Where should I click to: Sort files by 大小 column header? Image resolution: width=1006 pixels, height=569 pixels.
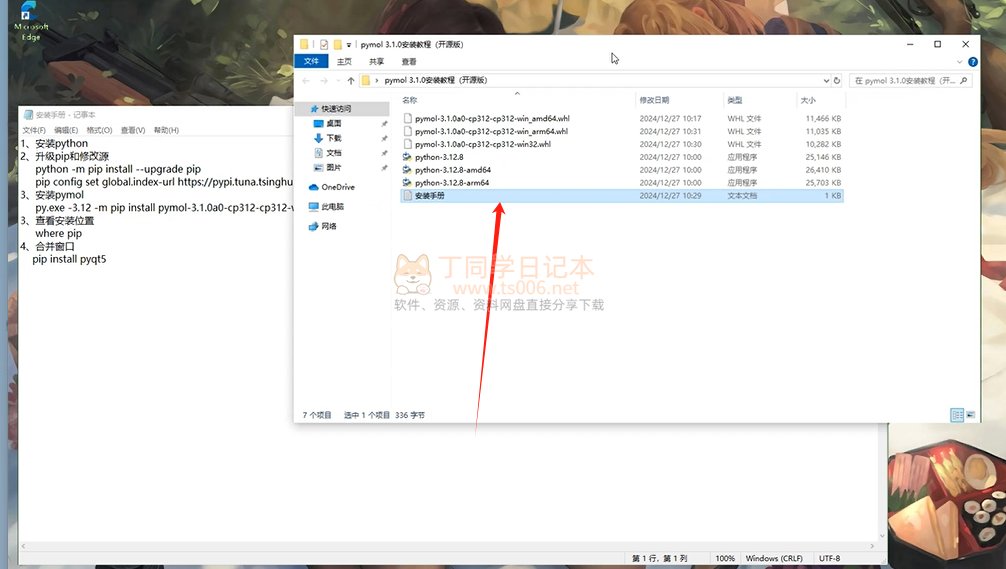click(x=807, y=100)
